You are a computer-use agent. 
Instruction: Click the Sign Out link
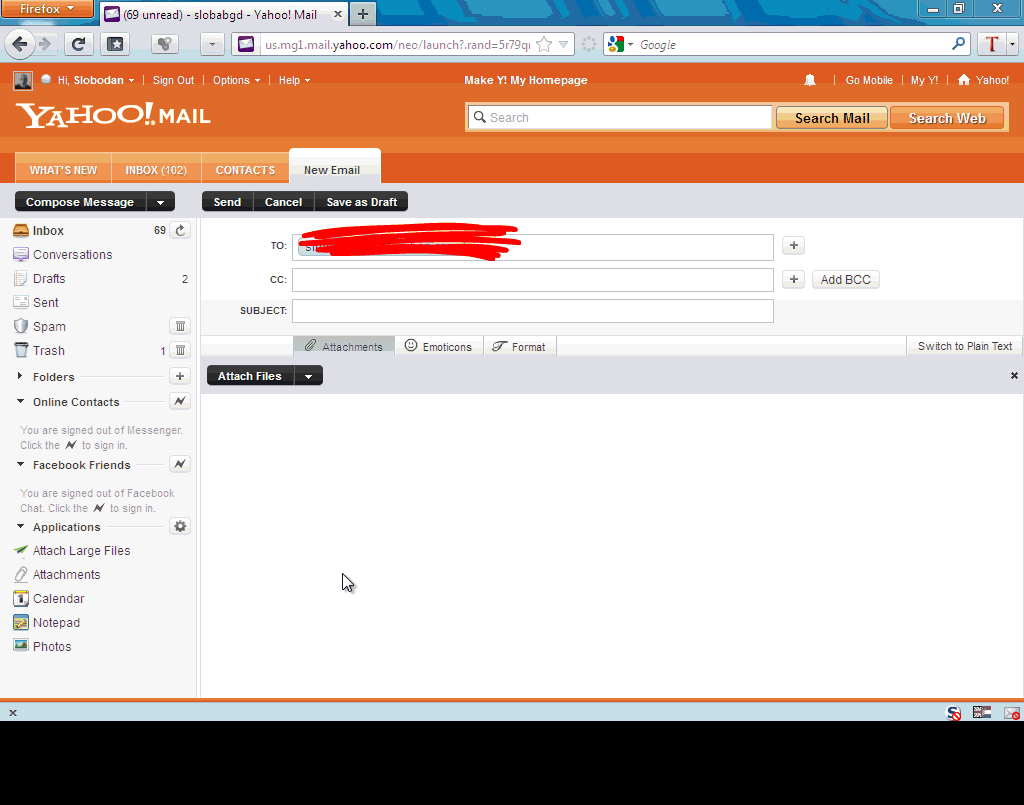coord(173,80)
